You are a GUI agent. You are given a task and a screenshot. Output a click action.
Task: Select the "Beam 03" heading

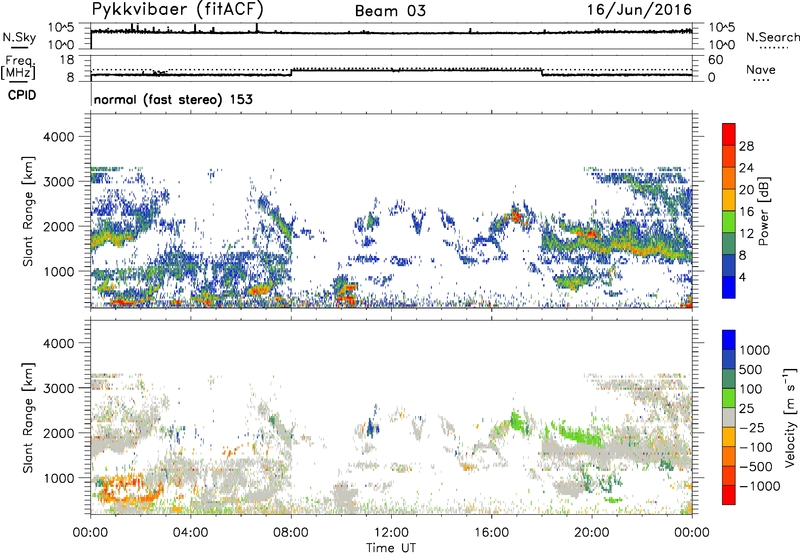tap(390, 11)
